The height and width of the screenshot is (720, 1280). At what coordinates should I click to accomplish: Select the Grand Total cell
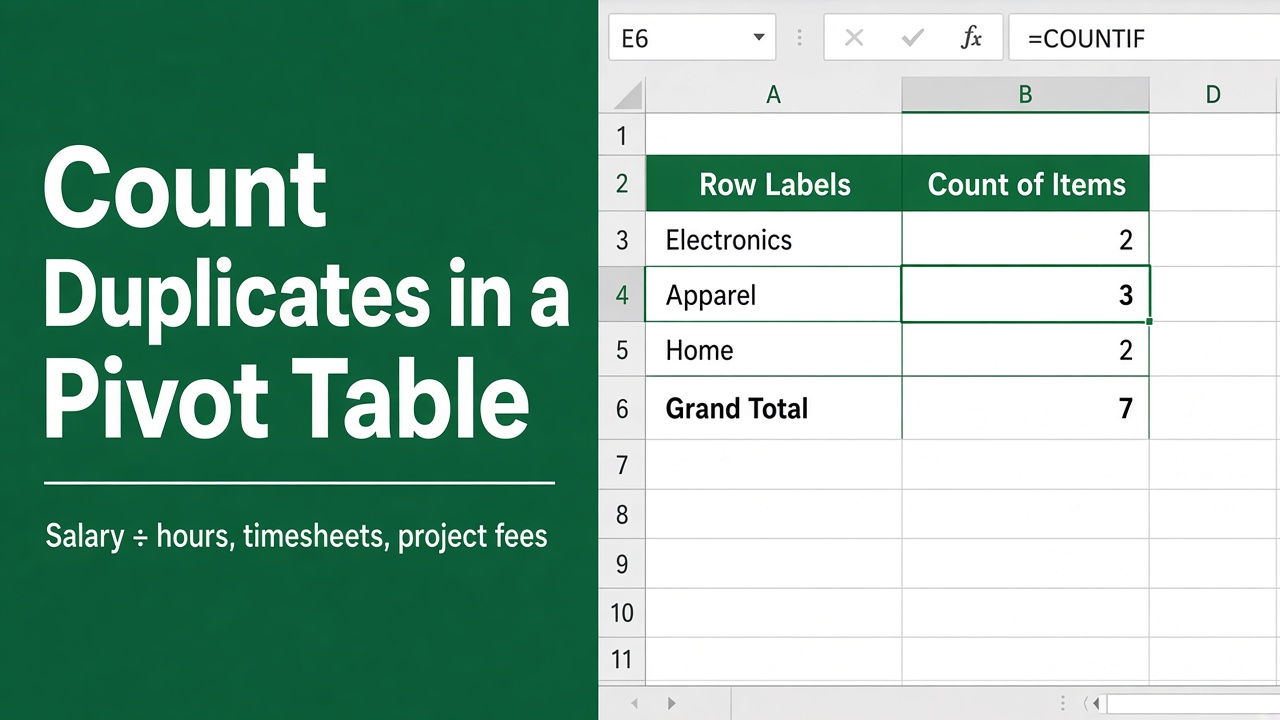click(x=774, y=408)
